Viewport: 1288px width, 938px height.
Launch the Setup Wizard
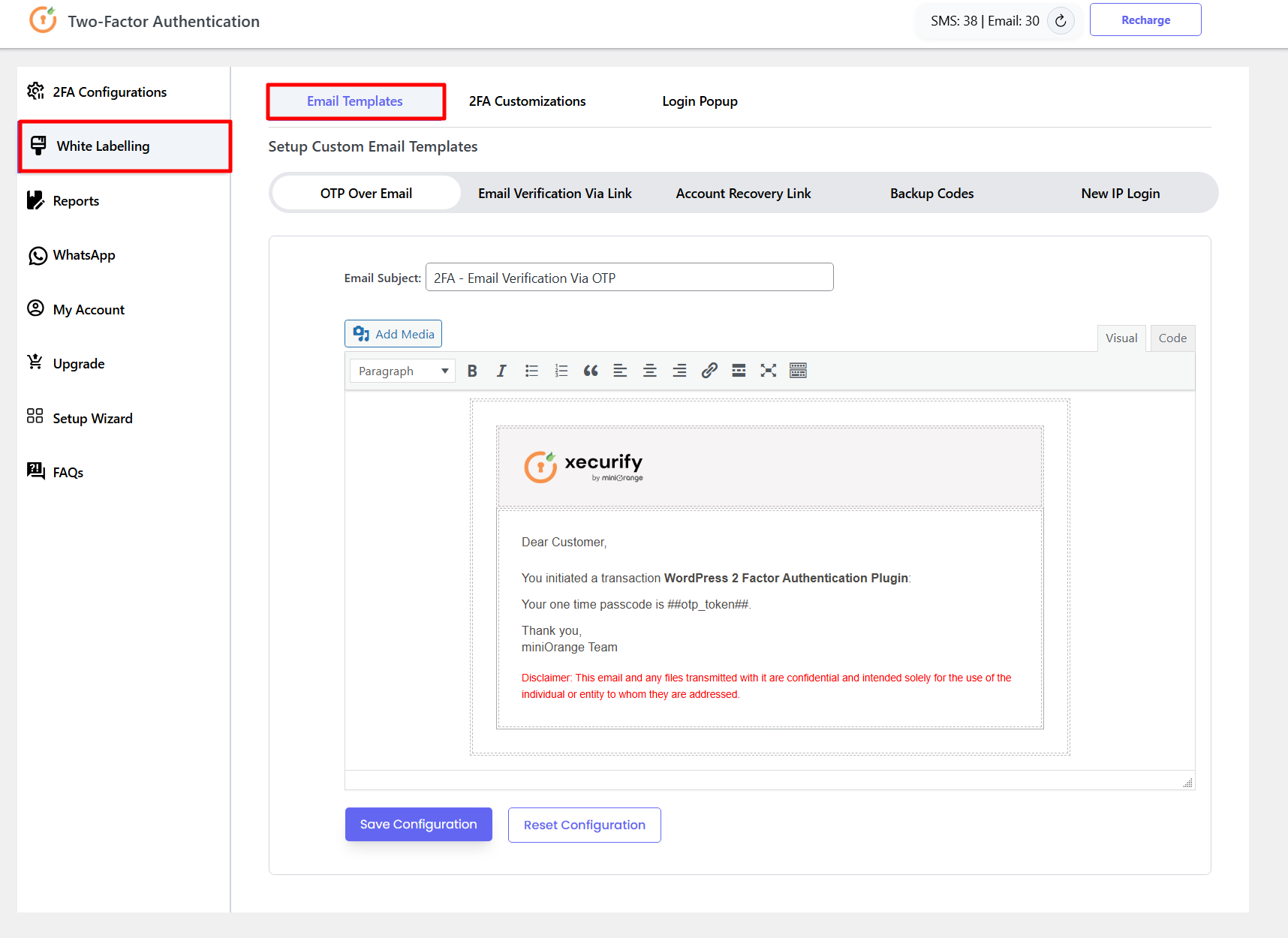124,418
